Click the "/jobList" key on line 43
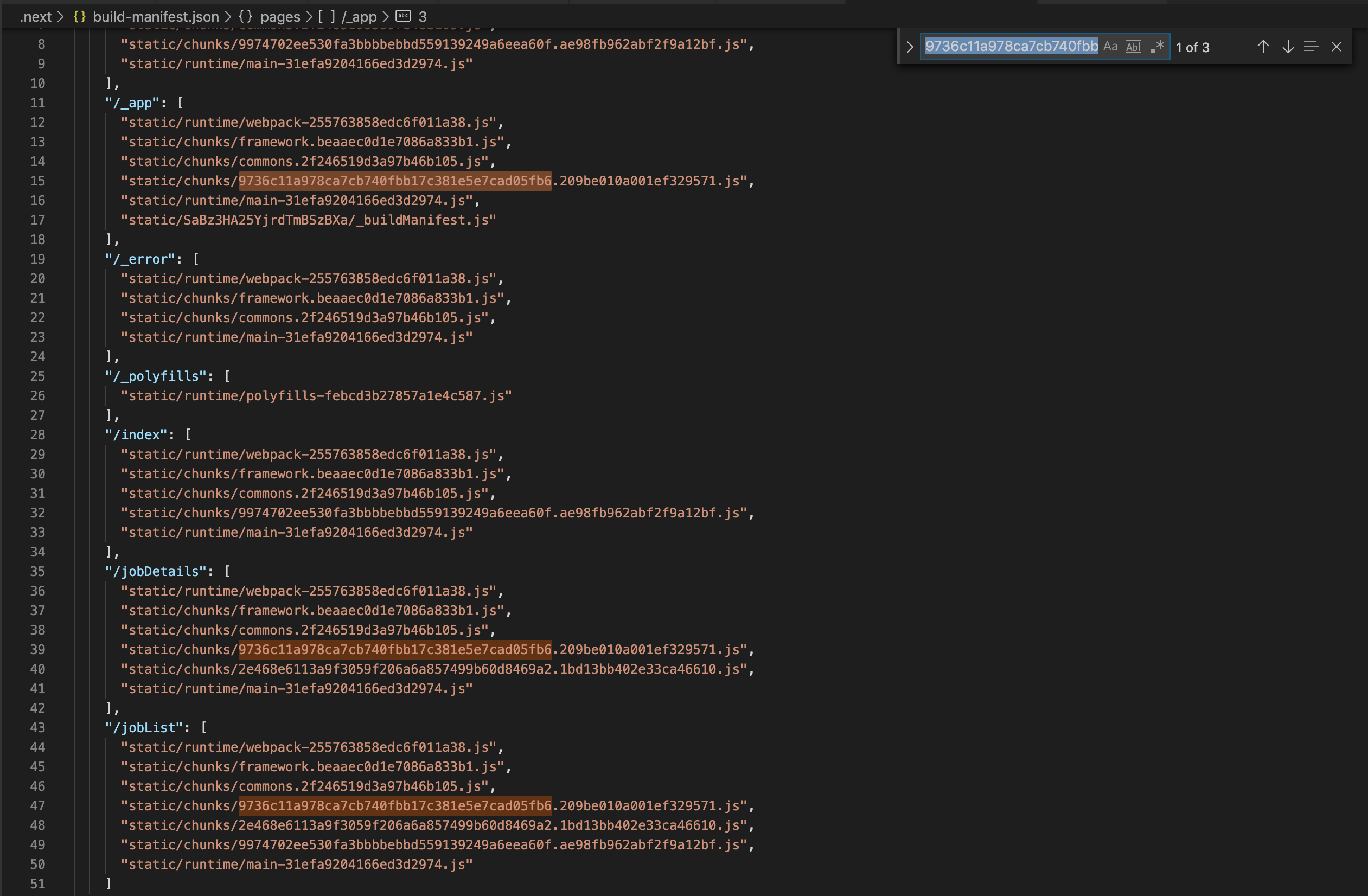 click(x=144, y=728)
